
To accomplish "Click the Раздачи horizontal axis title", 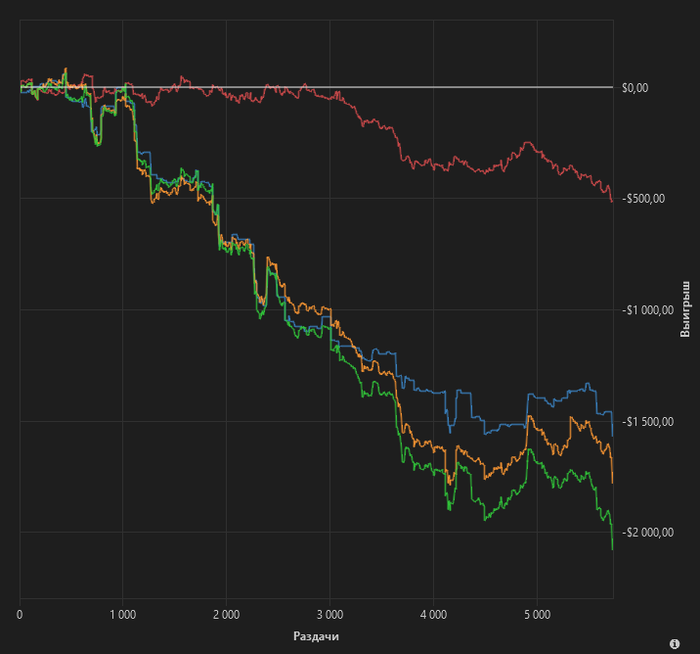I will tap(316, 636).
